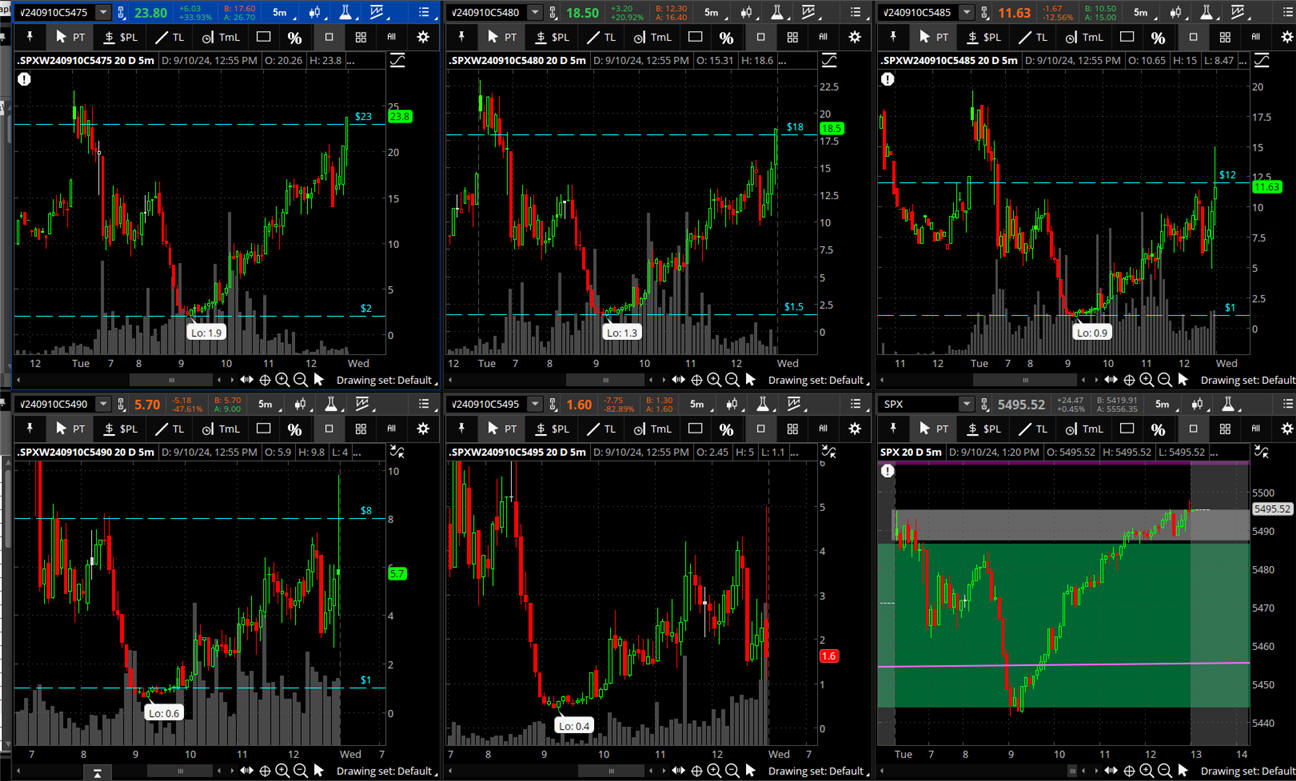The width and height of the screenshot is (1296, 781).
Task: Select the TmL drawing tool in the SPX toolbar
Action: click(1086, 428)
